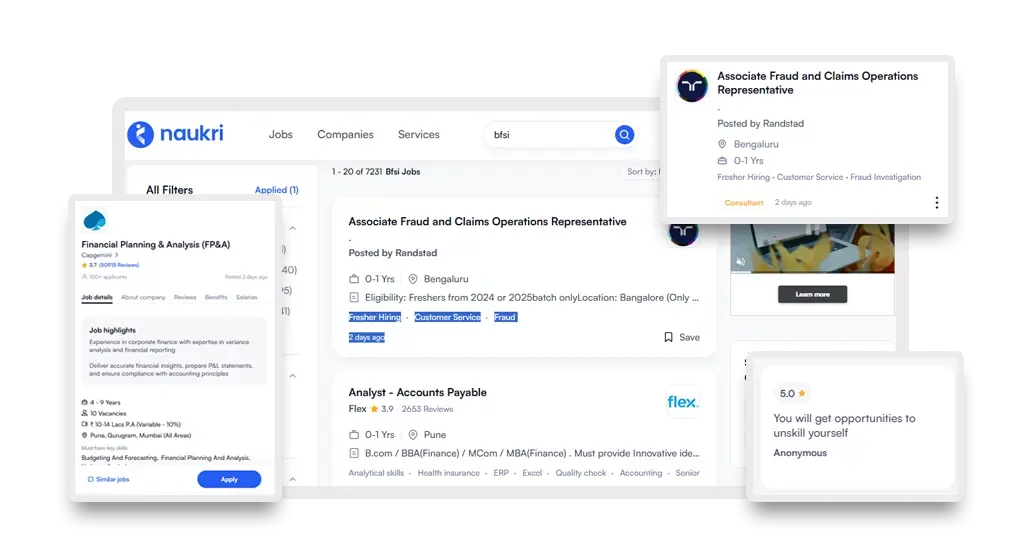Screen dimensions: 1031x557
Task: Click the Capgemini spade logo
Action: [95, 220]
